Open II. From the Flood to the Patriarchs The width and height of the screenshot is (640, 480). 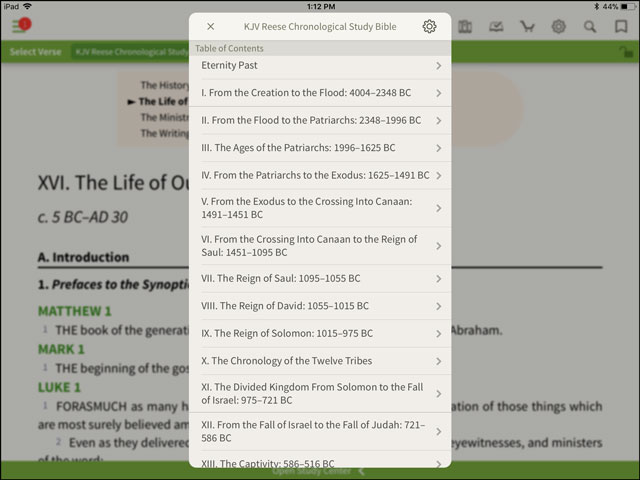[320, 120]
